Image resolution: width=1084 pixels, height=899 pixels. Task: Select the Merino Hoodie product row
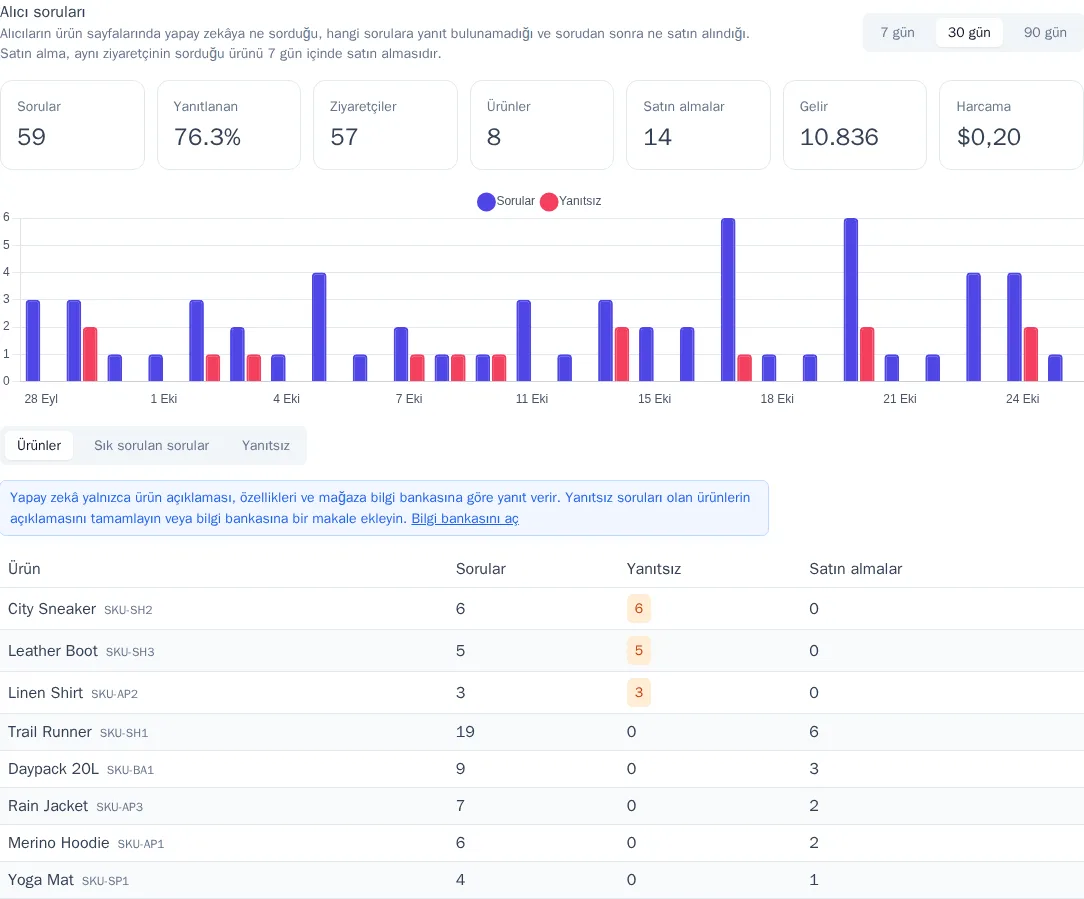[x=542, y=843]
